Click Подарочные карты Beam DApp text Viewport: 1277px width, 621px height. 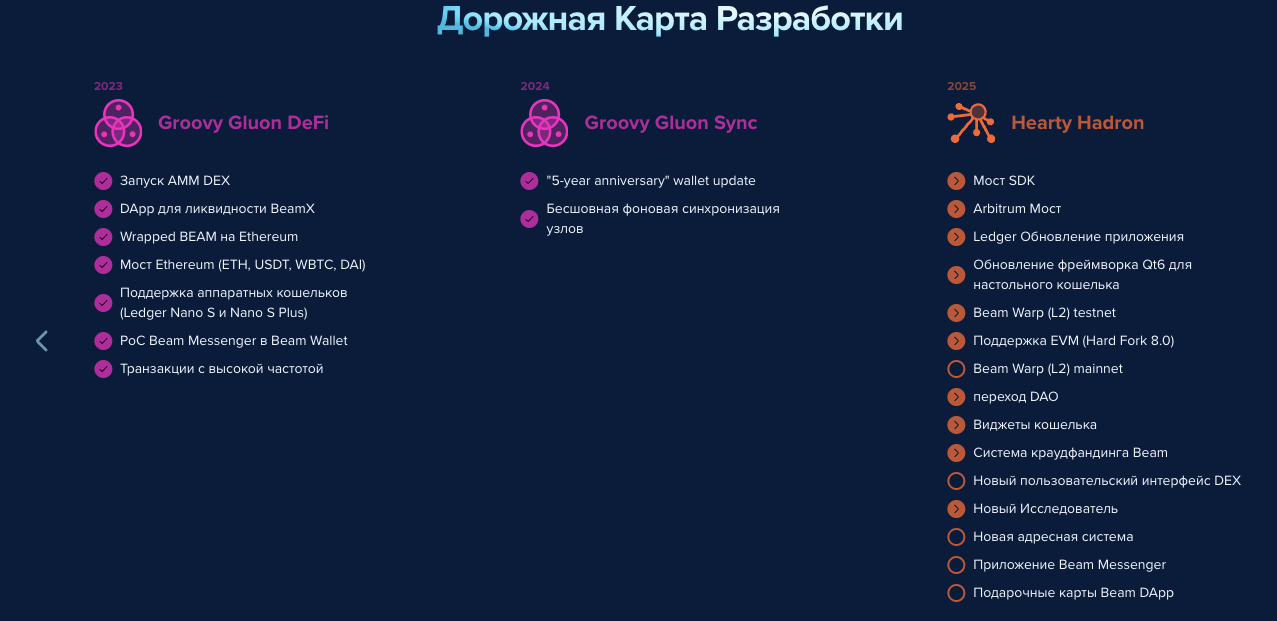coord(1073,593)
